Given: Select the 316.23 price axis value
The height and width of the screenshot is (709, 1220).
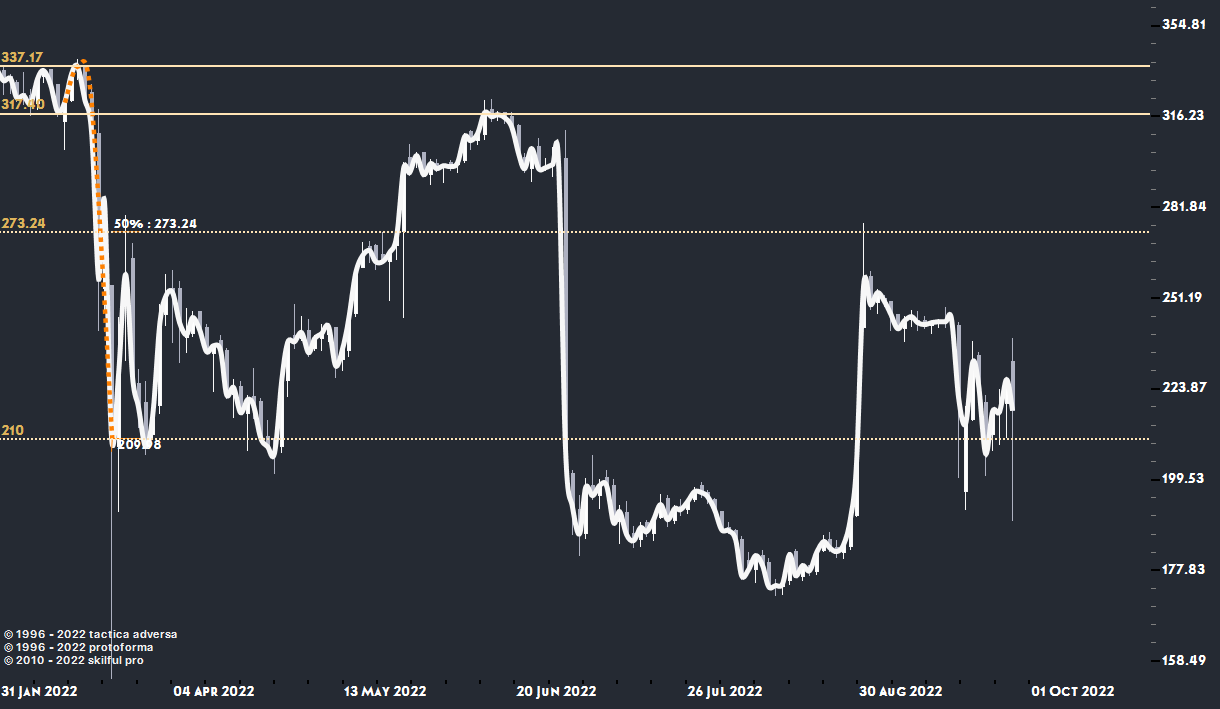Looking at the screenshot, I should pos(1183,115).
